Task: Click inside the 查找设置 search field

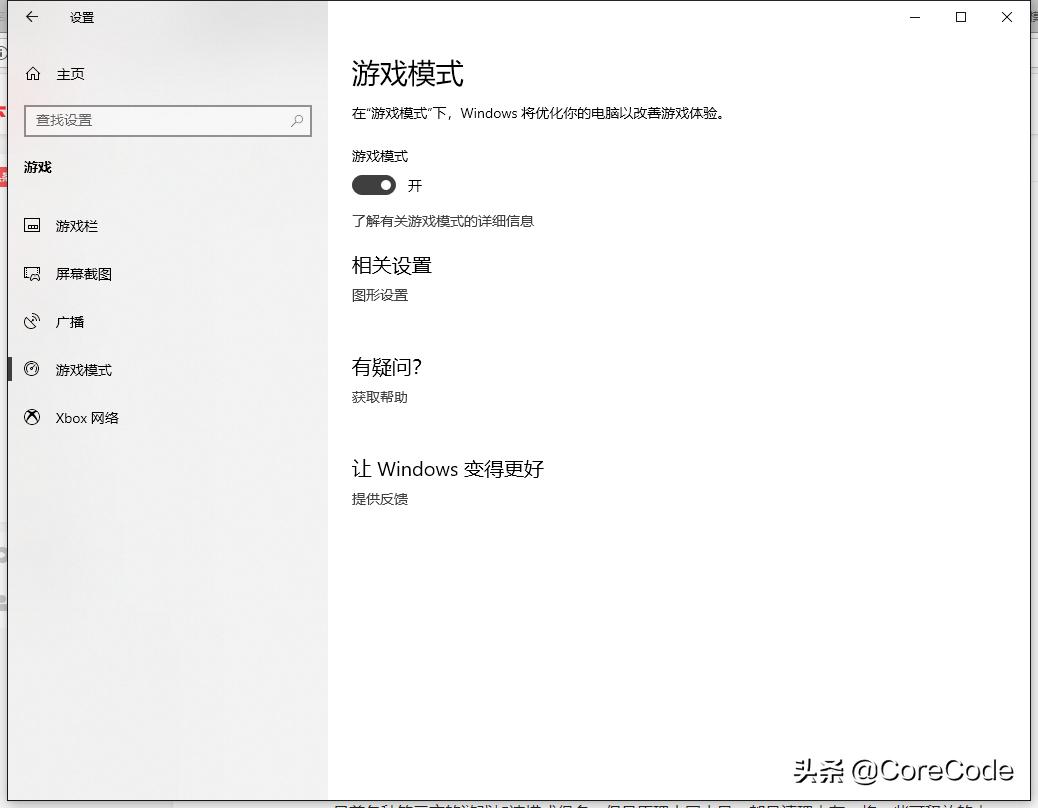Action: point(150,120)
